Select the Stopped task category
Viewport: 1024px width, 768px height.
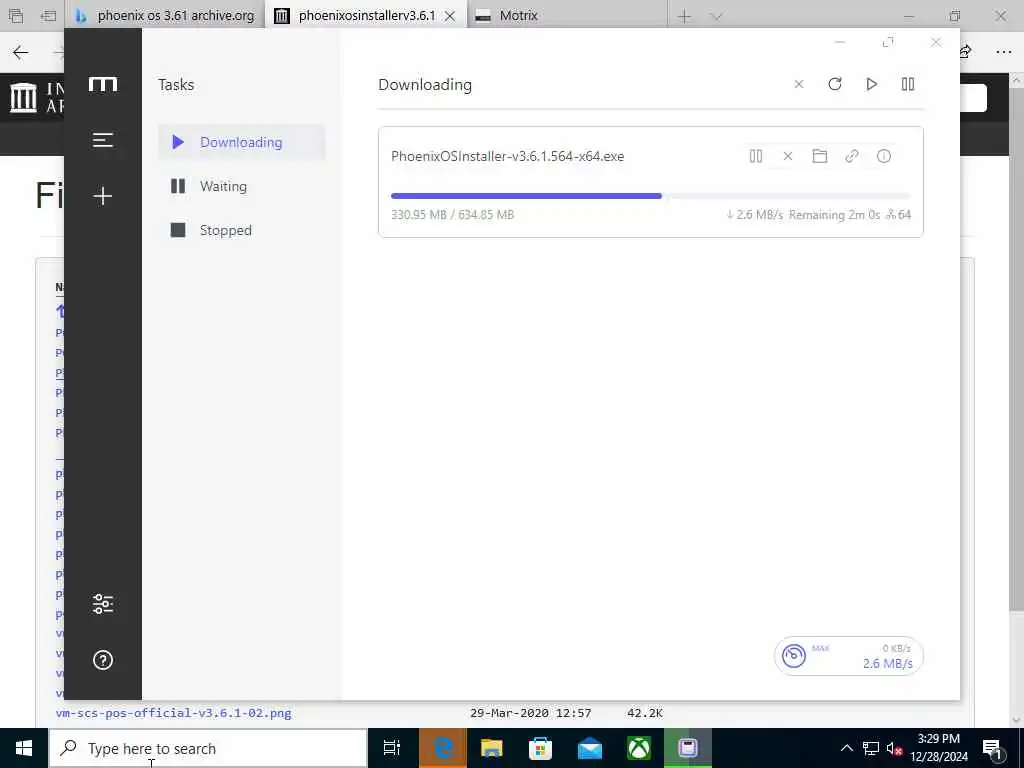click(242, 230)
